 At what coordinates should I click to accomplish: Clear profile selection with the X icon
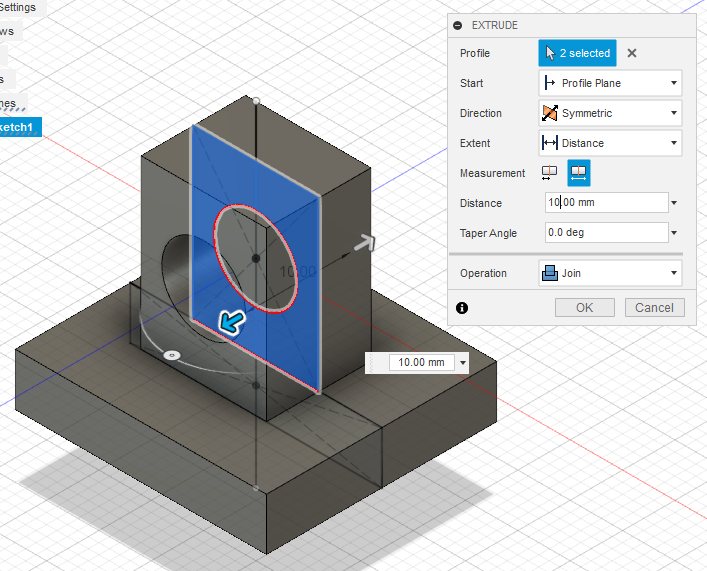pyautogui.click(x=632, y=53)
